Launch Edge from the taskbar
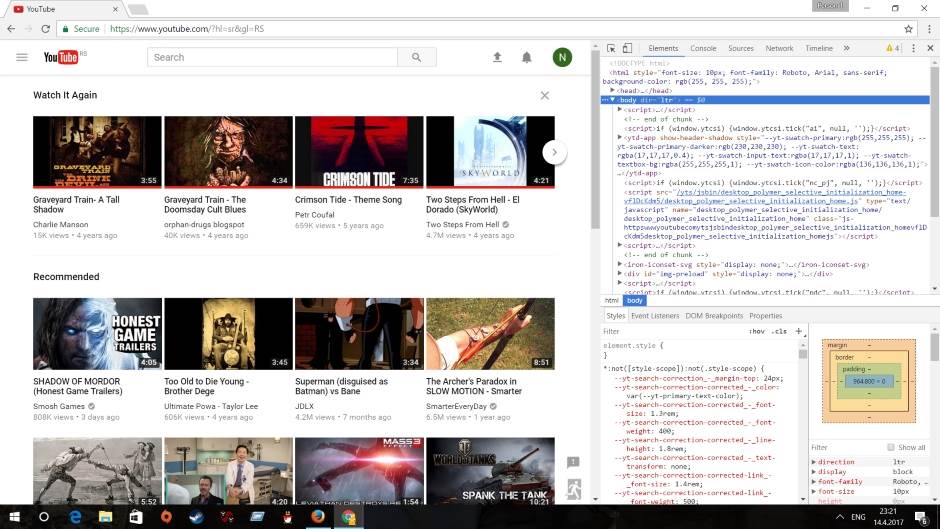 click(75, 516)
